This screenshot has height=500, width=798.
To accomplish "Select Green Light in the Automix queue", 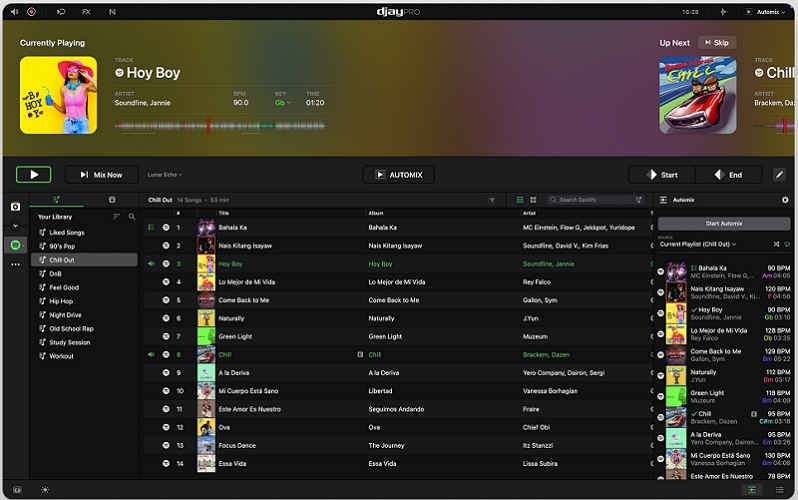I will pos(724,397).
